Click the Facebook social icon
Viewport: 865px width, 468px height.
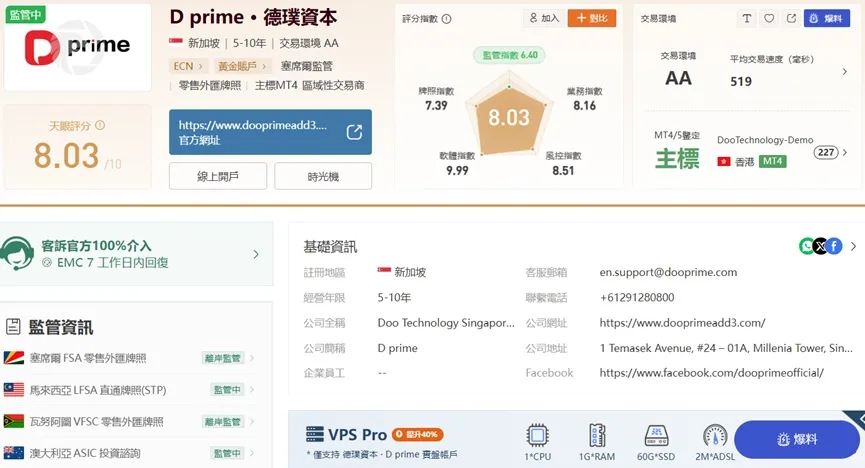tap(834, 246)
